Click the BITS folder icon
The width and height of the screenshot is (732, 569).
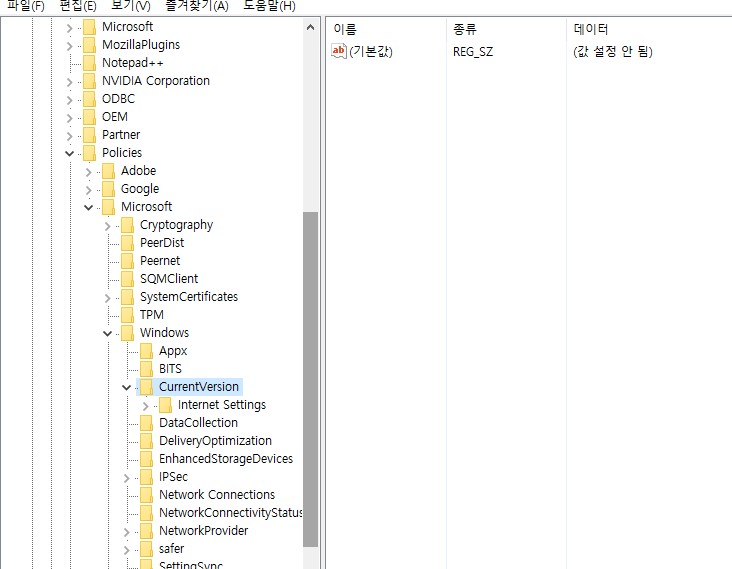pos(146,369)
